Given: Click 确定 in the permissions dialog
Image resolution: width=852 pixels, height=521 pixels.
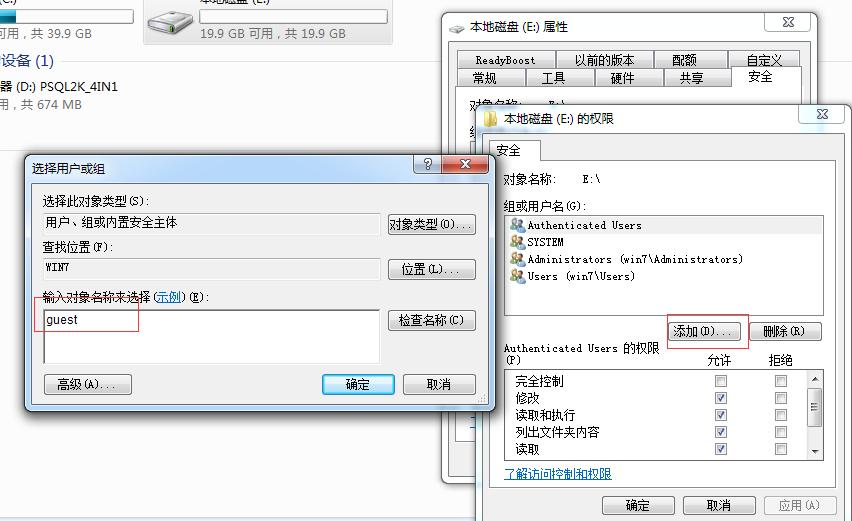Looking at the screenshot, I should (638, 505).
